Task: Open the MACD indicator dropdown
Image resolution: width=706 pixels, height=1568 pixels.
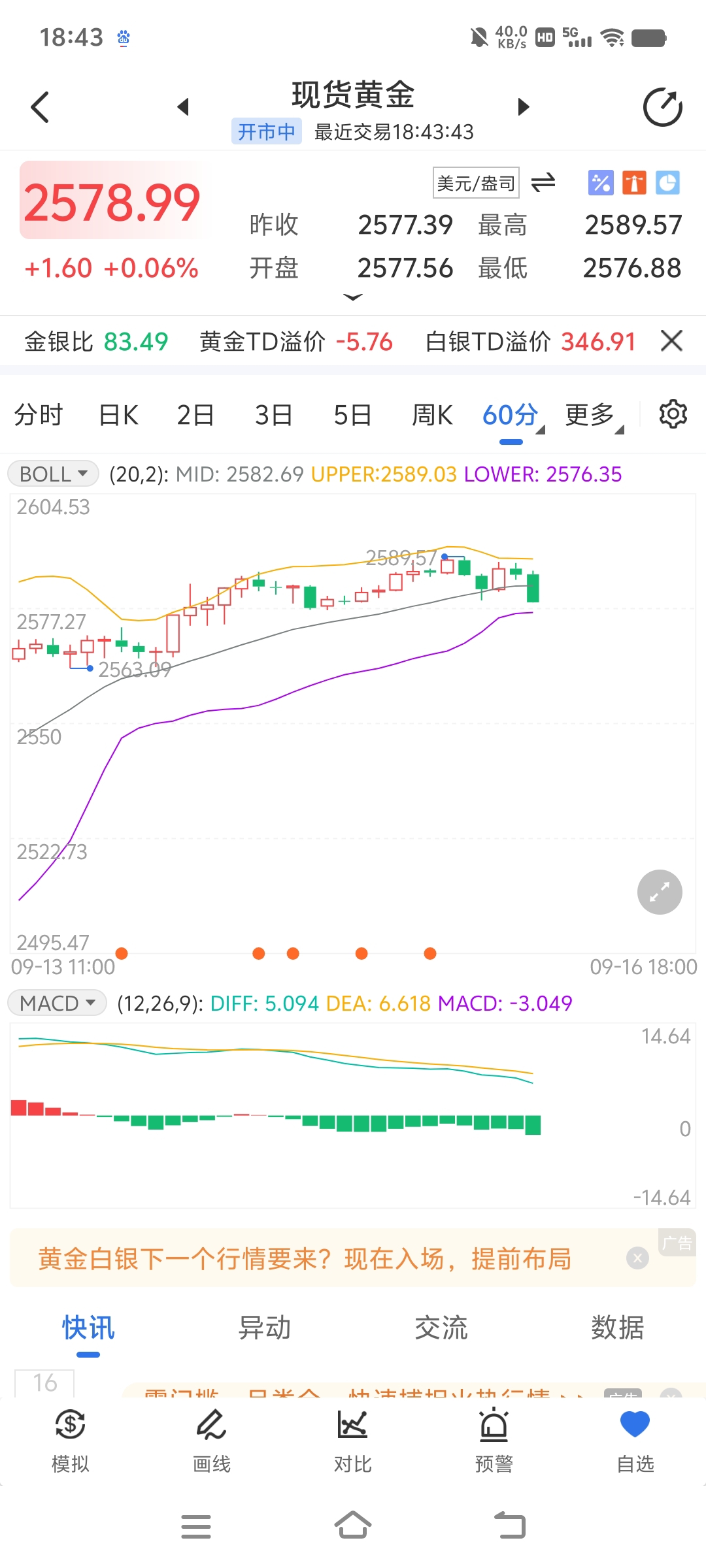Action: tap(57, 1003)
